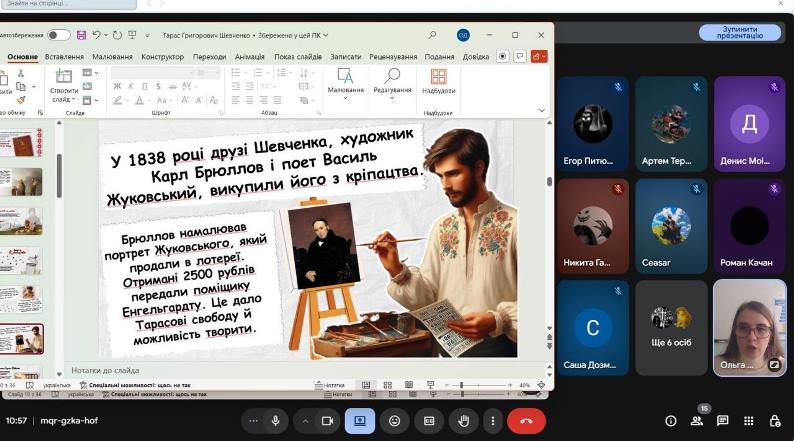
Task: Click the Зупинити презентацію button in Meet
Action: (x=740, y=32)
